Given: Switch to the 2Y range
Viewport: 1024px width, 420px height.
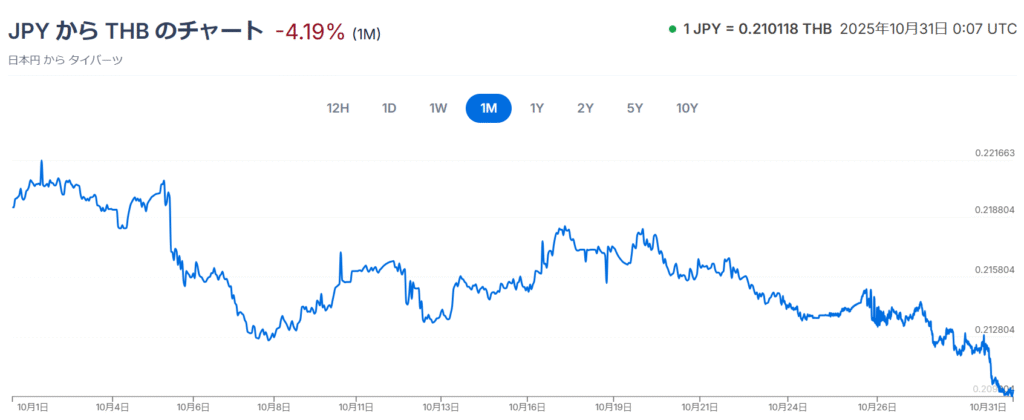Looking at the screenshot, I should click(x=585, y=108).
